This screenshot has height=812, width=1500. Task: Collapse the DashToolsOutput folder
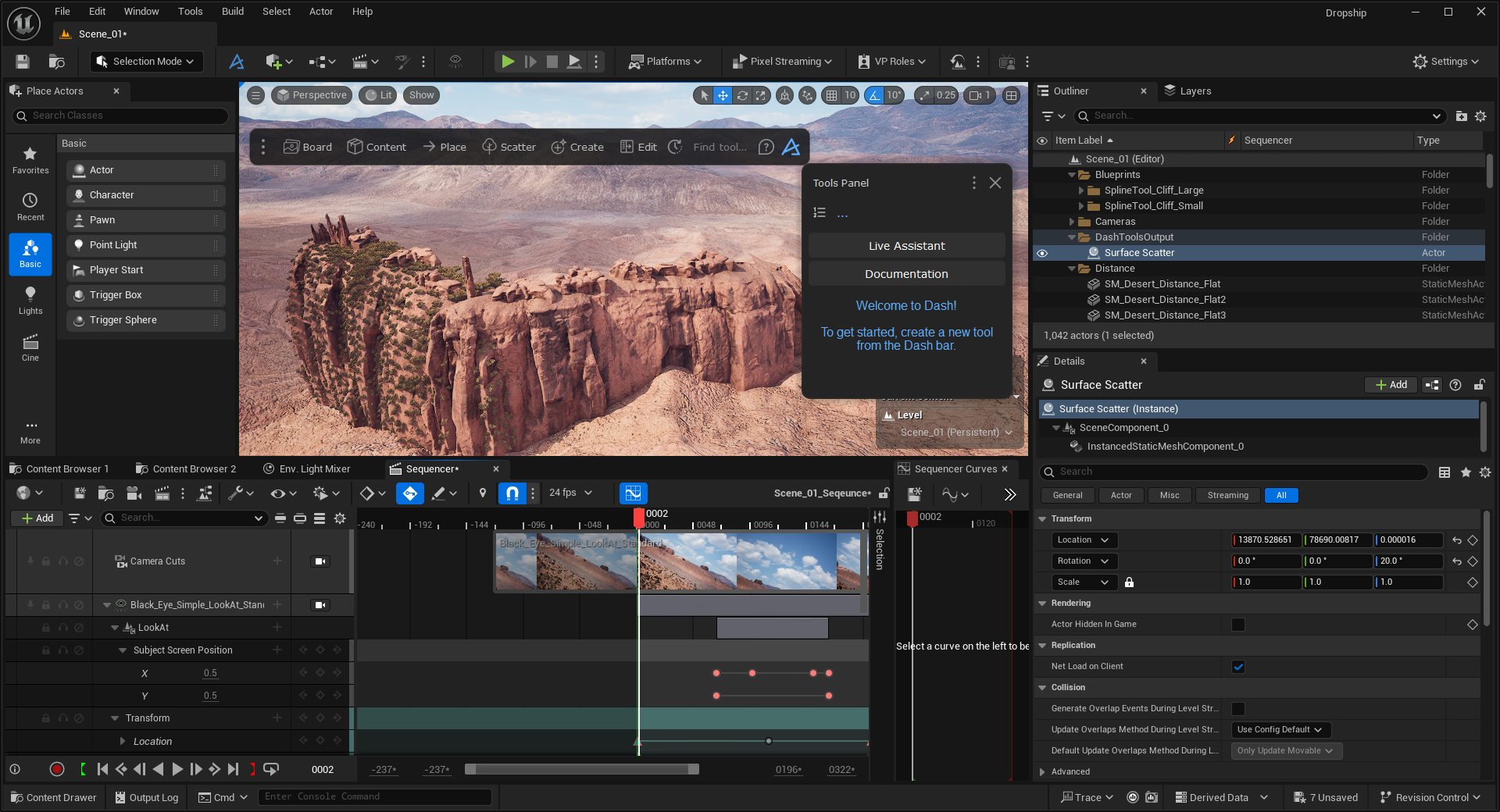click(1073, 237)
